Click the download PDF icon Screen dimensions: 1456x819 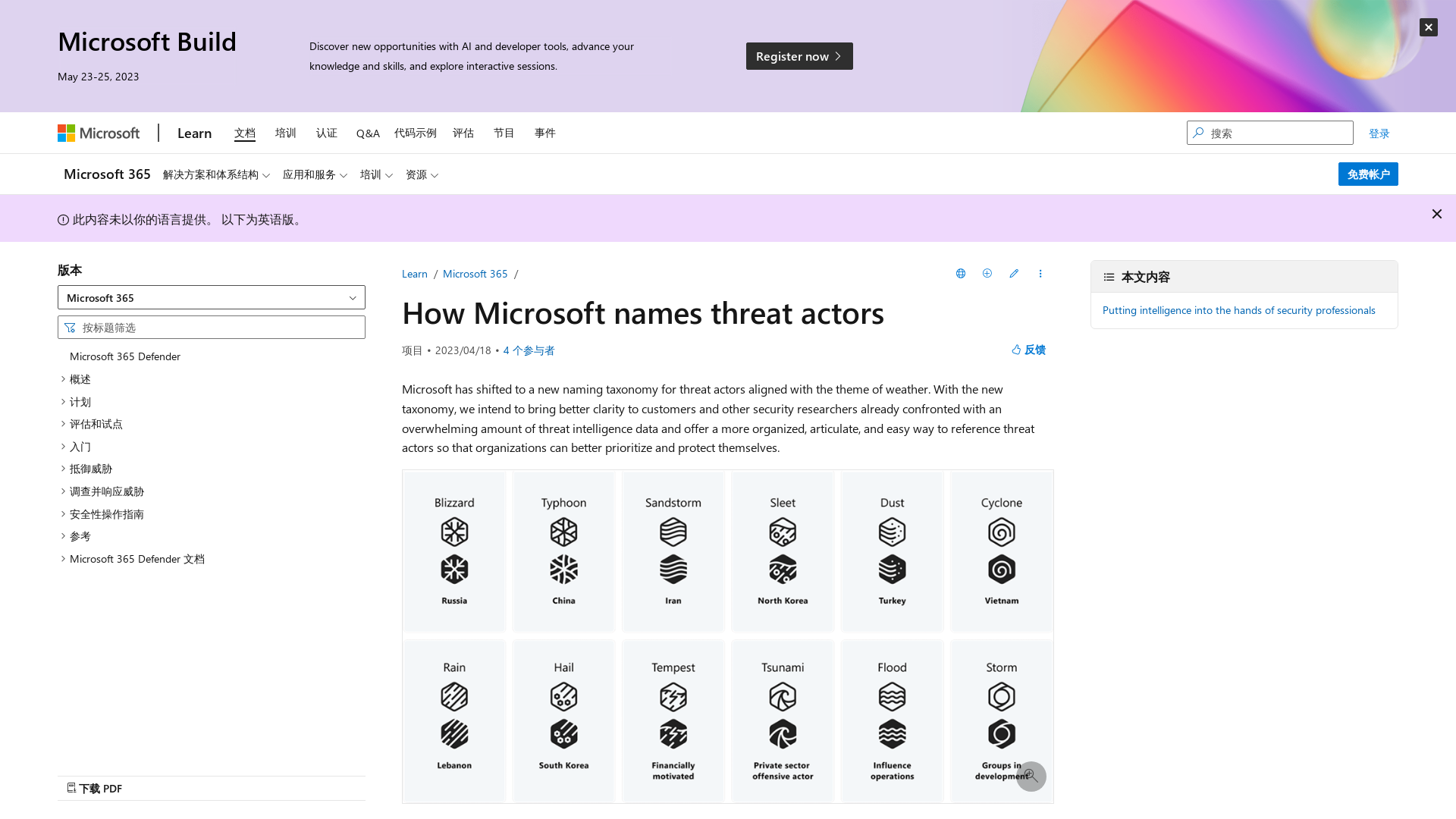click(71, 788)
